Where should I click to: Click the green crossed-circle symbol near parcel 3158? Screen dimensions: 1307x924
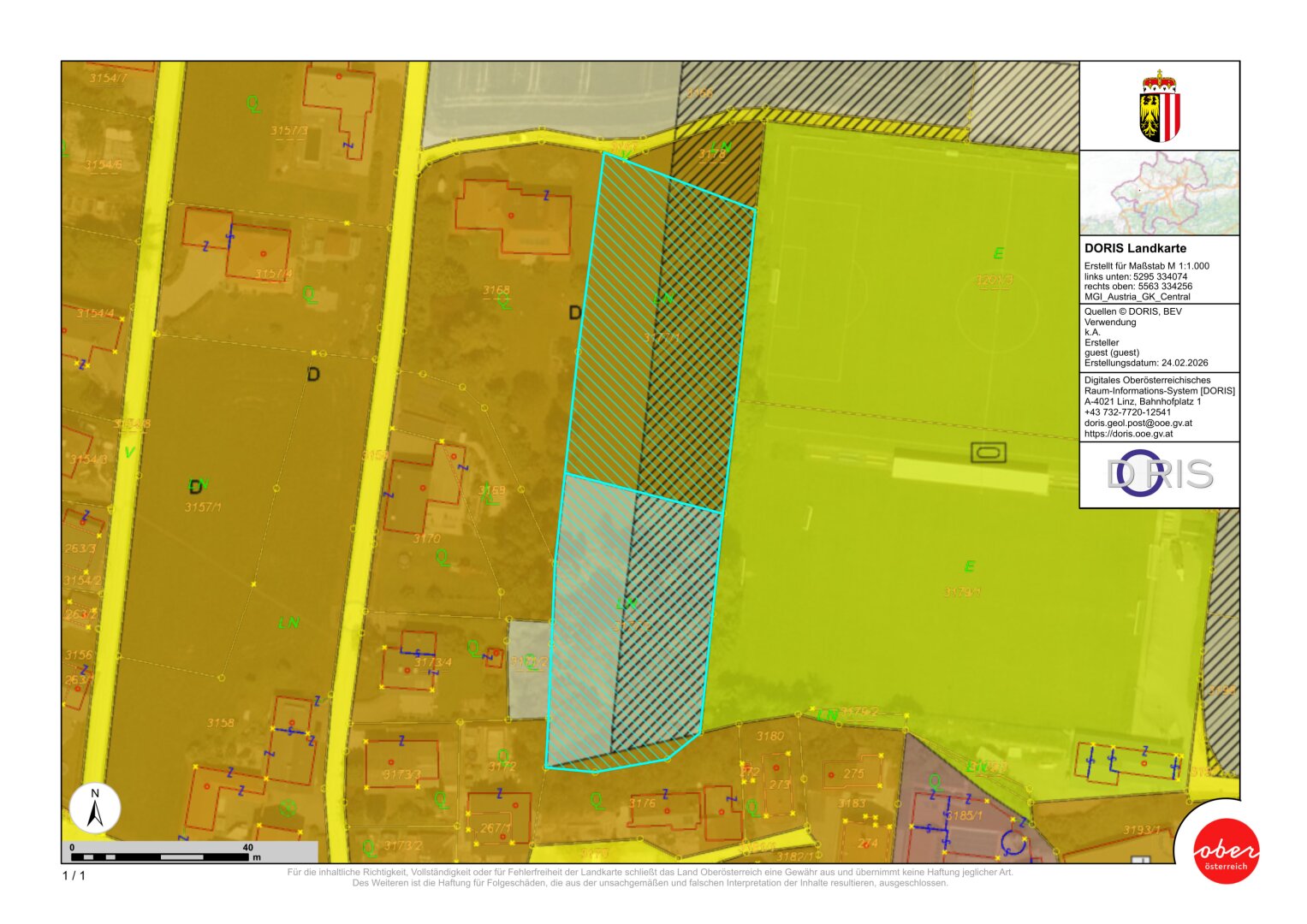click(x=288, y=807)
